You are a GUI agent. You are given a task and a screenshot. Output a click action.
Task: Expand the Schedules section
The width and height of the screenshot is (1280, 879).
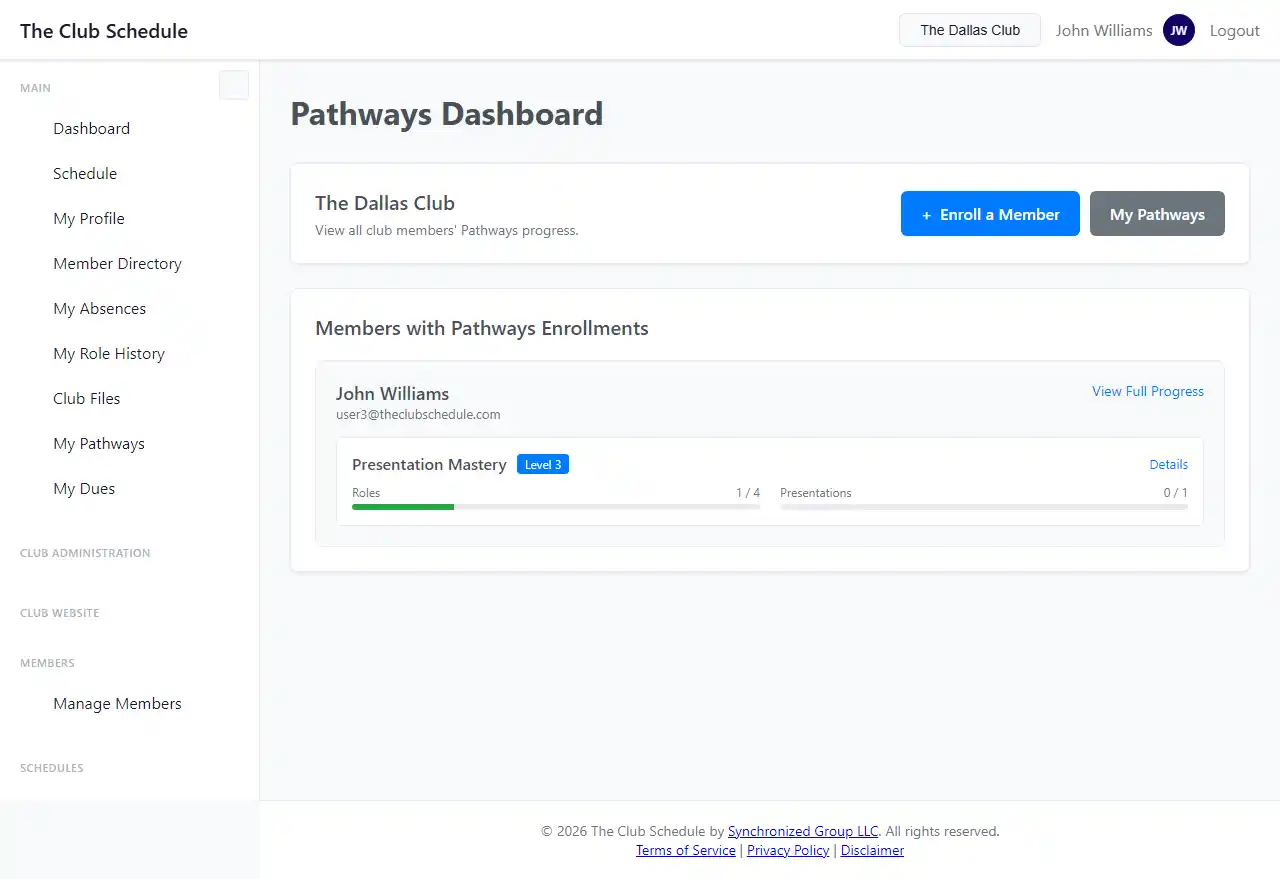tap(51, 768)
